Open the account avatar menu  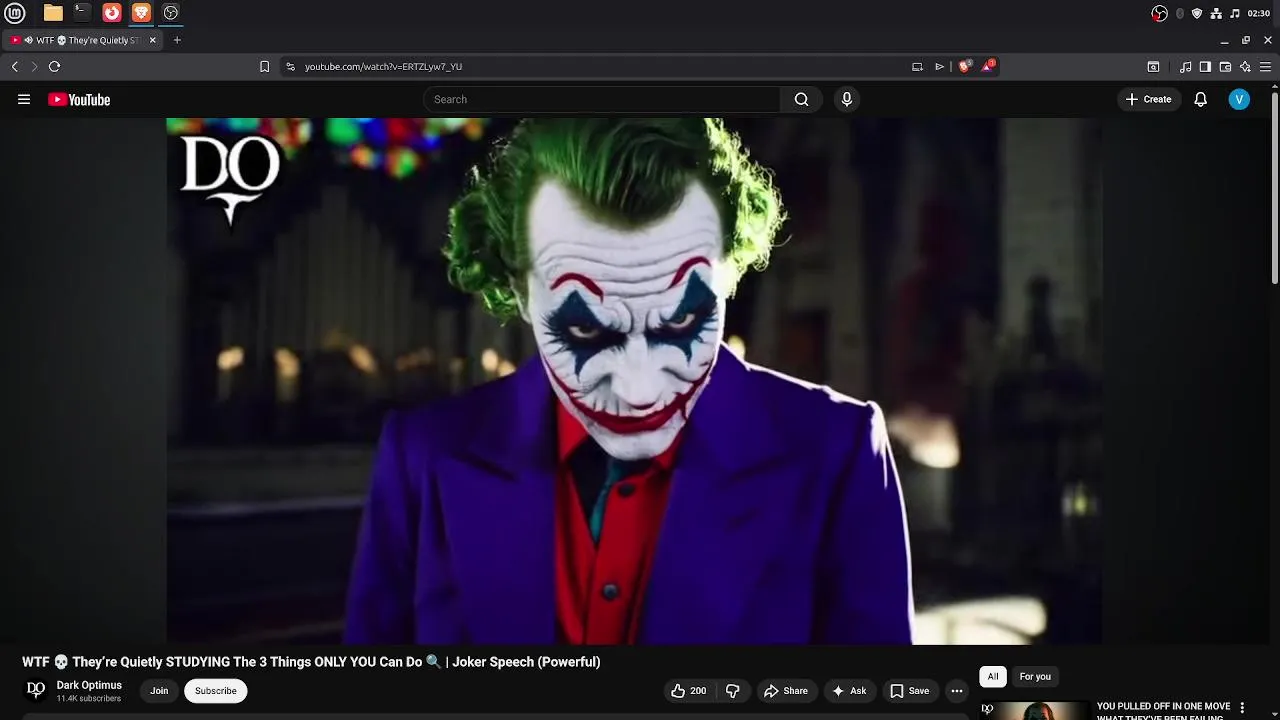click(1239, 99)
